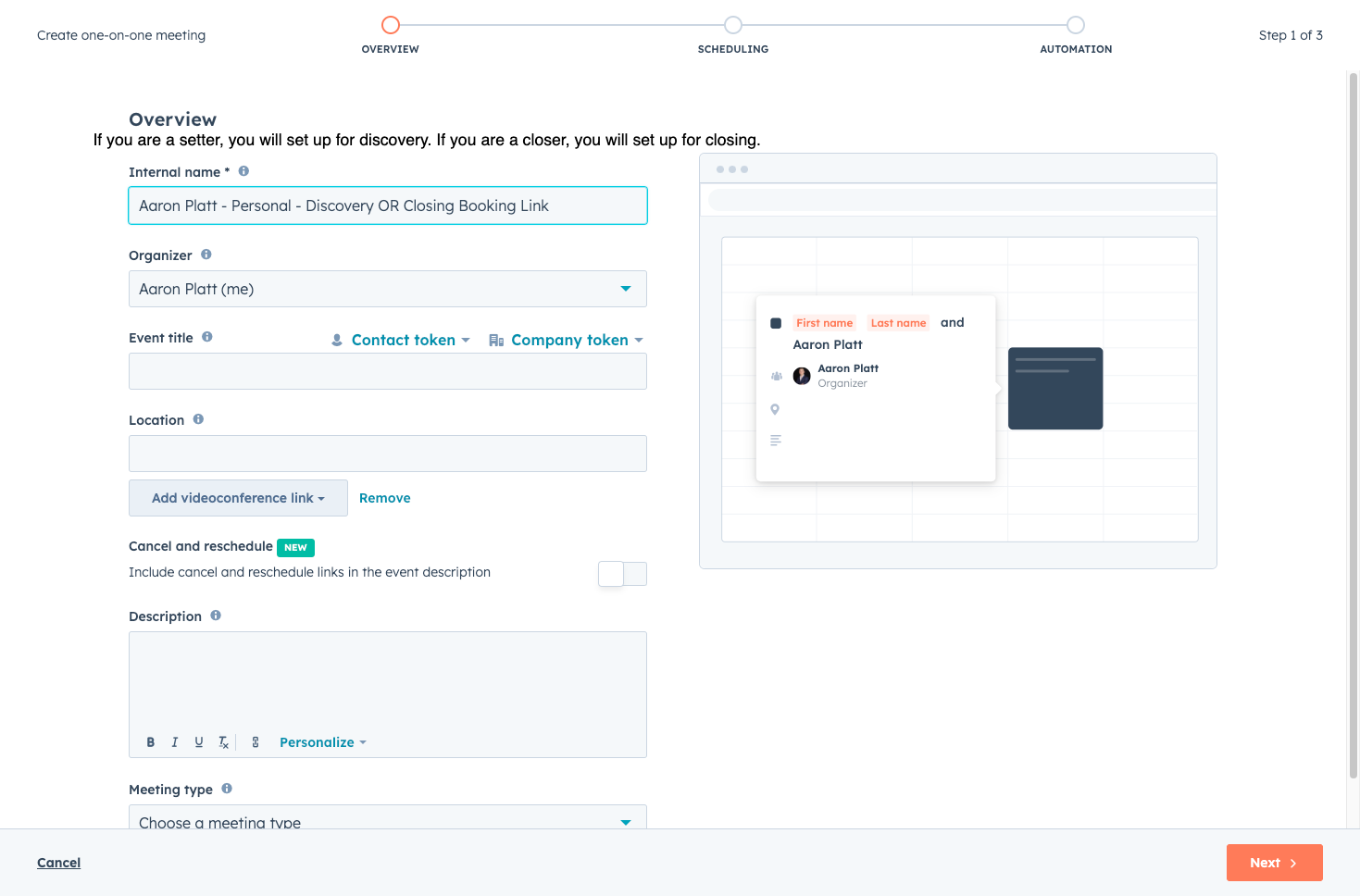Click Remove videoconference link

[x=385, y=498]
